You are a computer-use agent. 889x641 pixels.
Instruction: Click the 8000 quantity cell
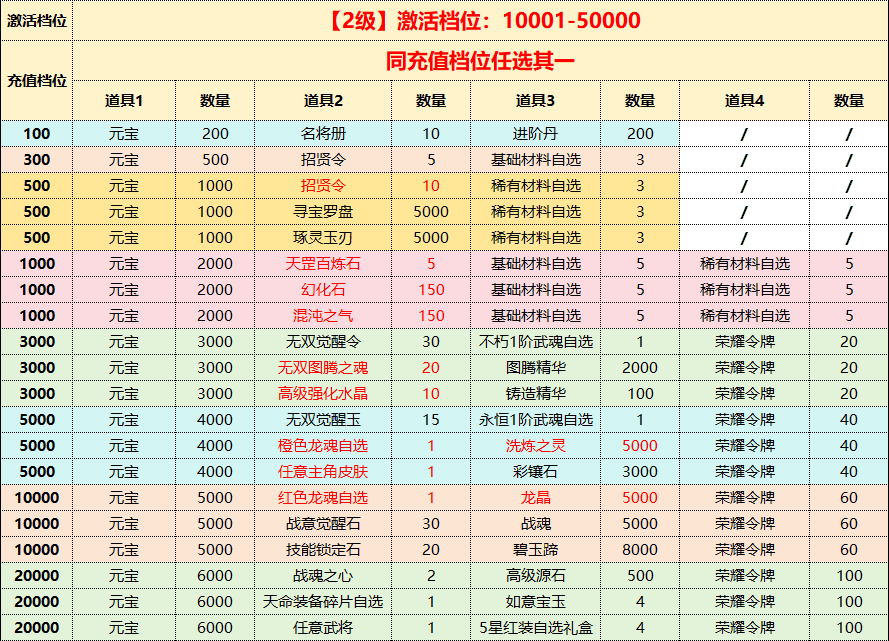[x=640, y=550]
